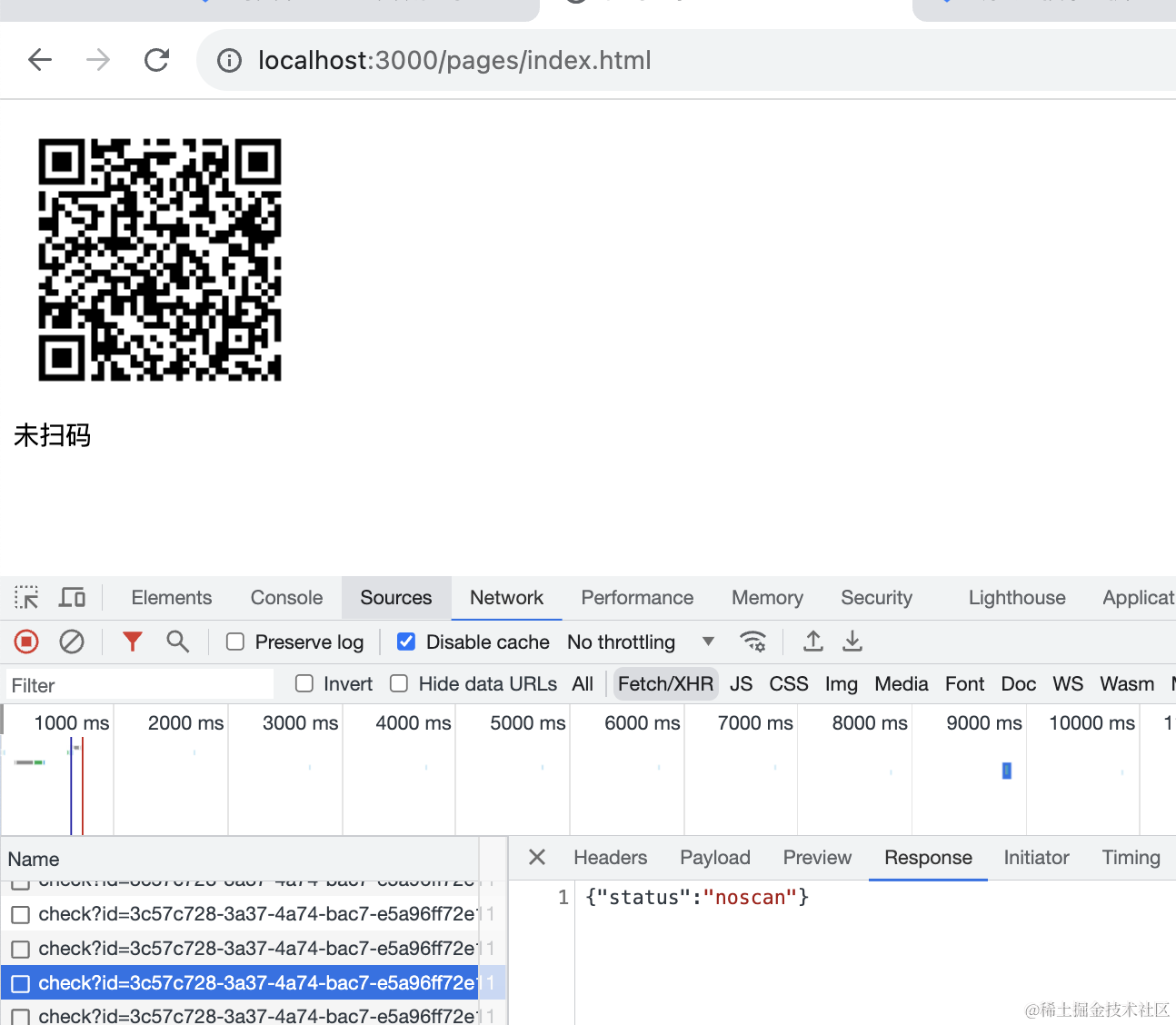Open the No throttling dropdown
Image resolution: width=1176 pixels, height=1025 pixels.
pos(640,642)
